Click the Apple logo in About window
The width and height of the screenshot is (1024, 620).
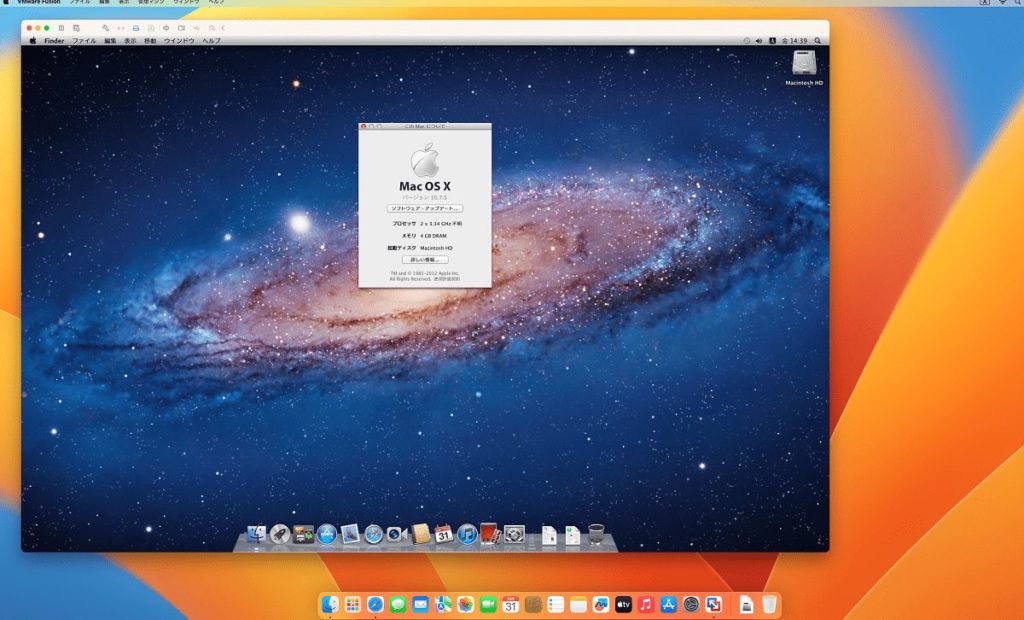(x=424, y=160)
